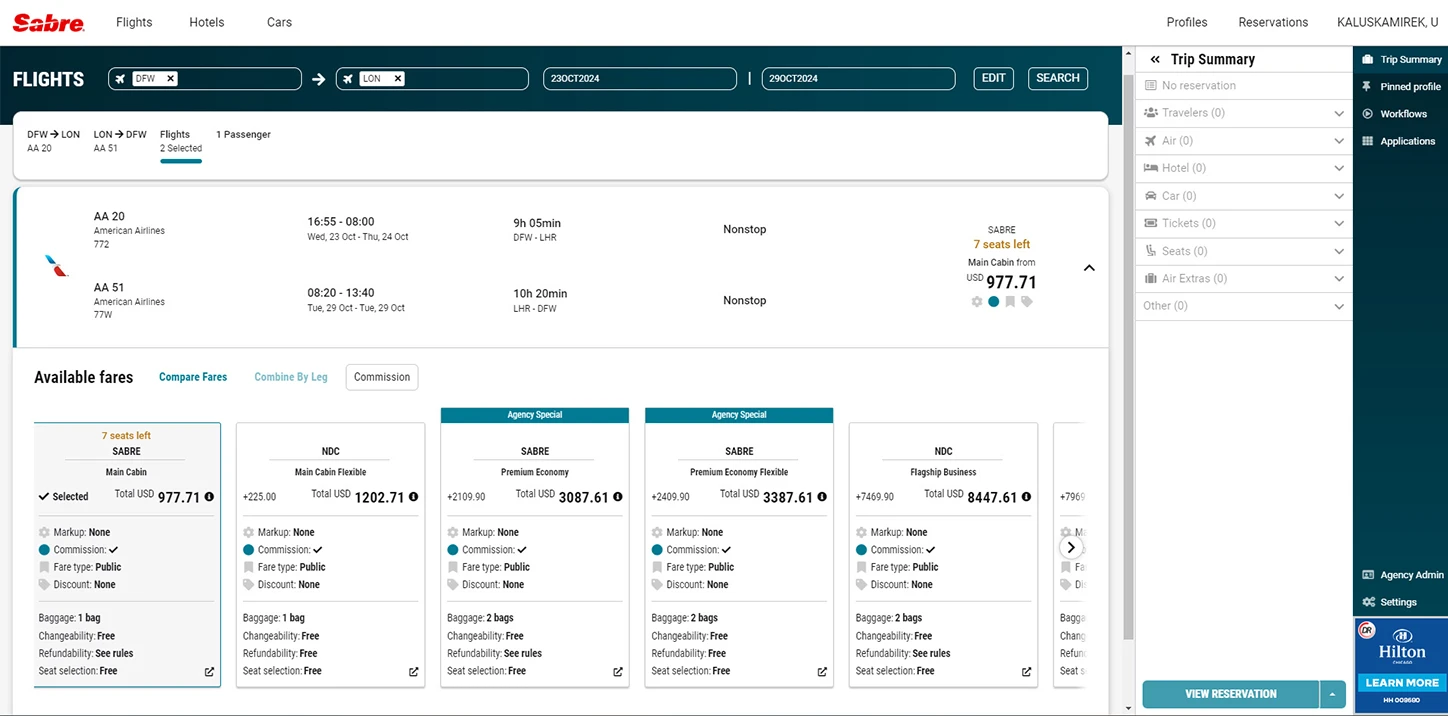This screenshot has width=1448, height=716.
Task: Click the Sabre logo
Action: (48, 21)
